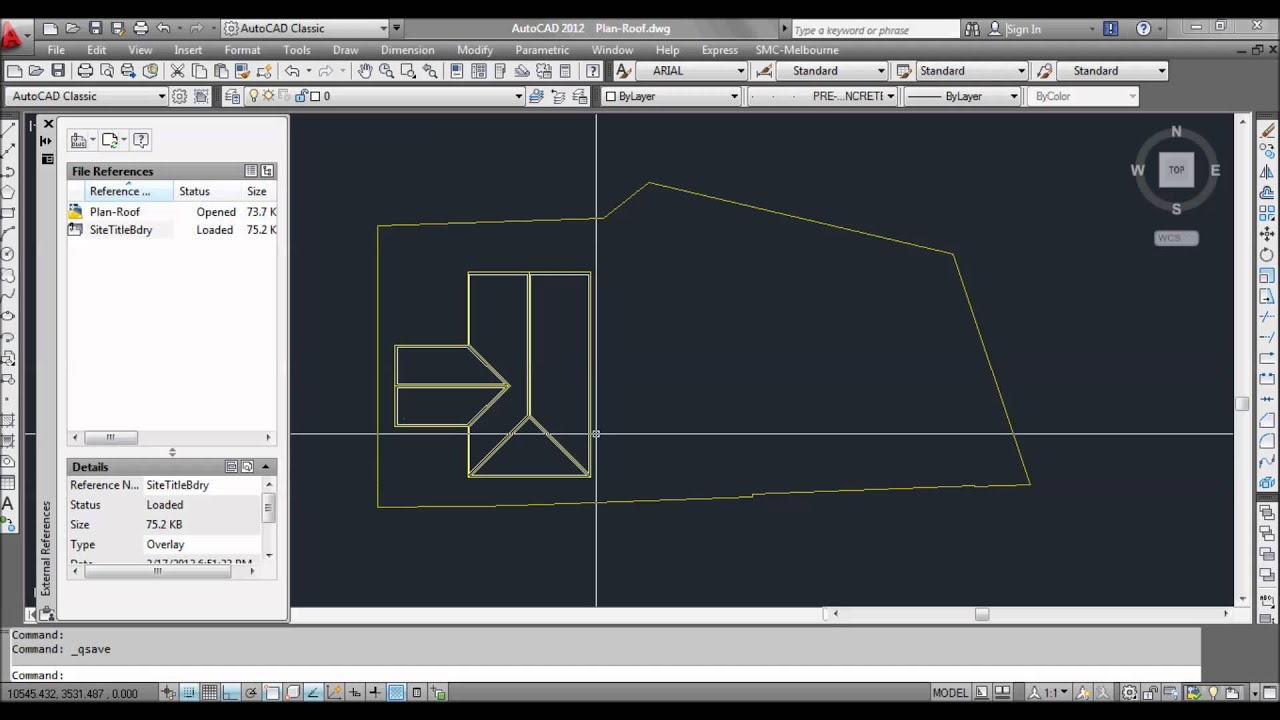The image size is (1280, 720).
Task: Select the Cut scissors icon
Action: click(x=177, y=71)
